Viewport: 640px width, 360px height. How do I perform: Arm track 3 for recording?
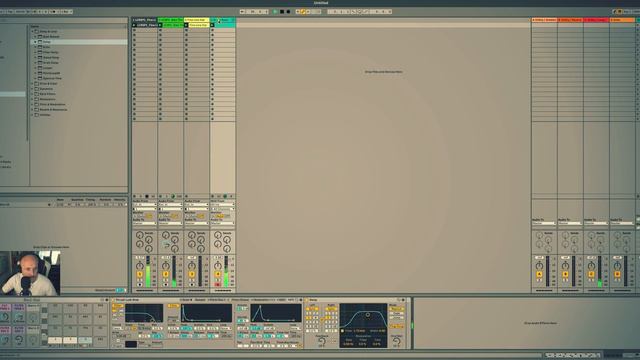pos(192,284)
